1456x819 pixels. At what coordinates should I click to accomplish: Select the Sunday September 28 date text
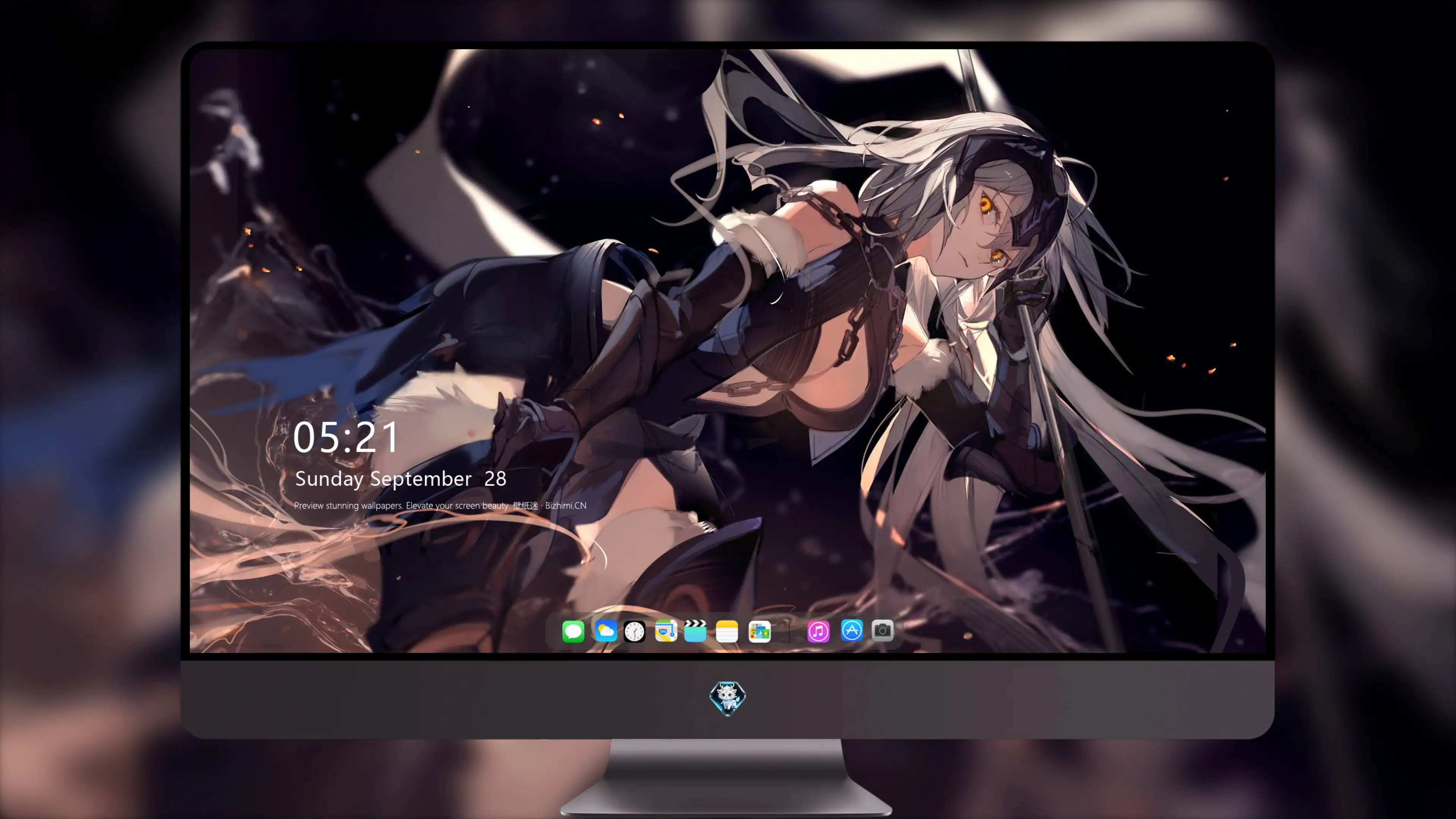(x=401, y=479)
